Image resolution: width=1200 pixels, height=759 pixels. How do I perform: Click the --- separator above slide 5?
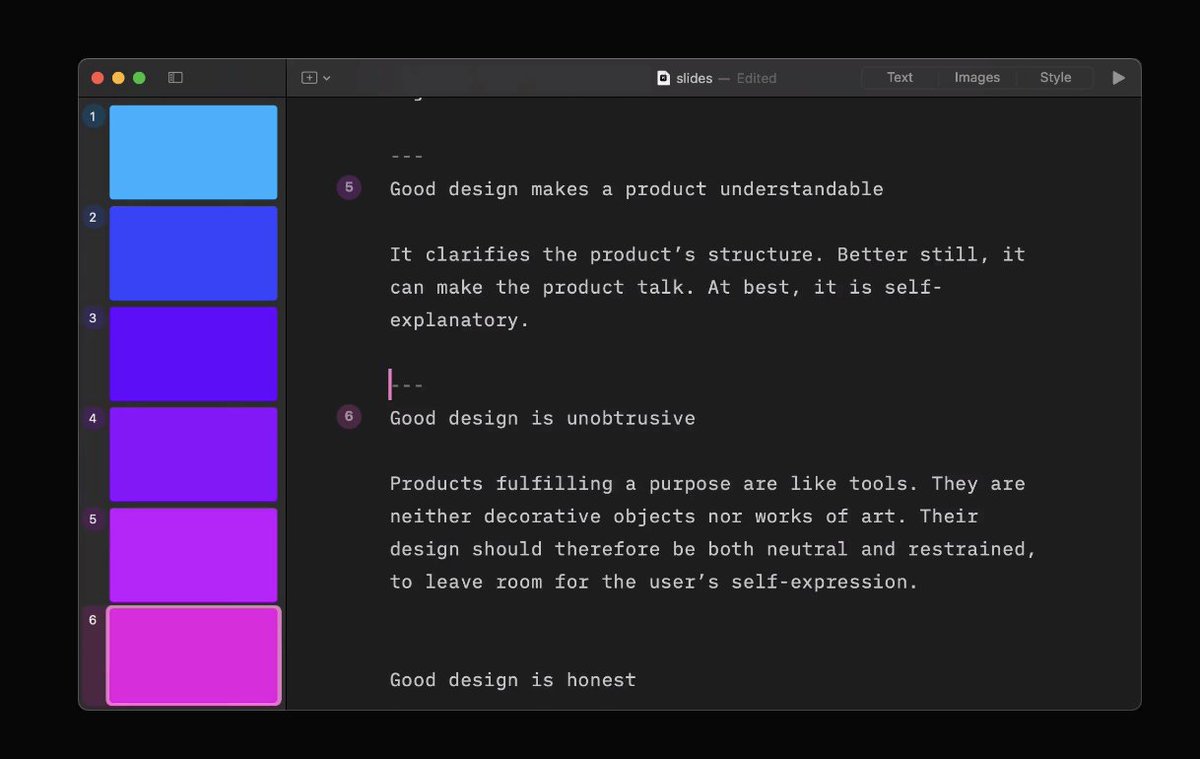coord(407,156)
